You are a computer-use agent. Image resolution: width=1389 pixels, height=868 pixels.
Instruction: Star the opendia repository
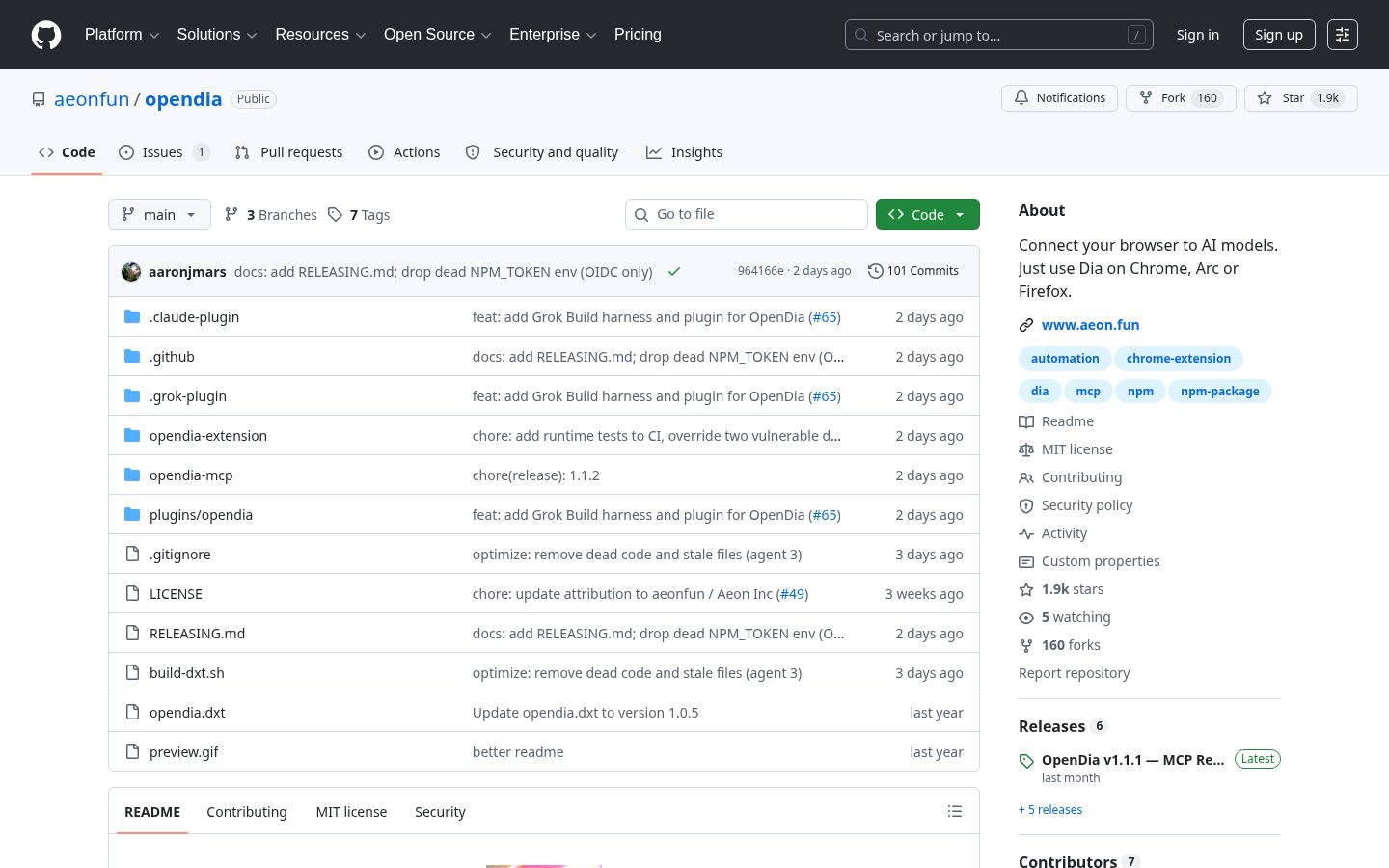click(x=1301, y=98)
